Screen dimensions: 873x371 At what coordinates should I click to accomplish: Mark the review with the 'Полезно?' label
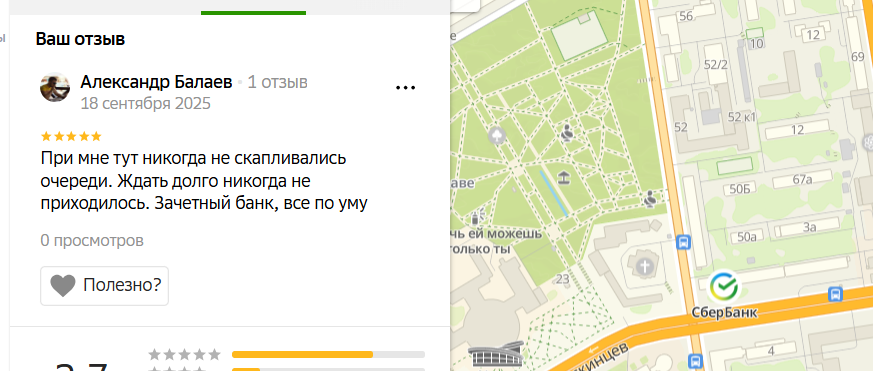122,285
